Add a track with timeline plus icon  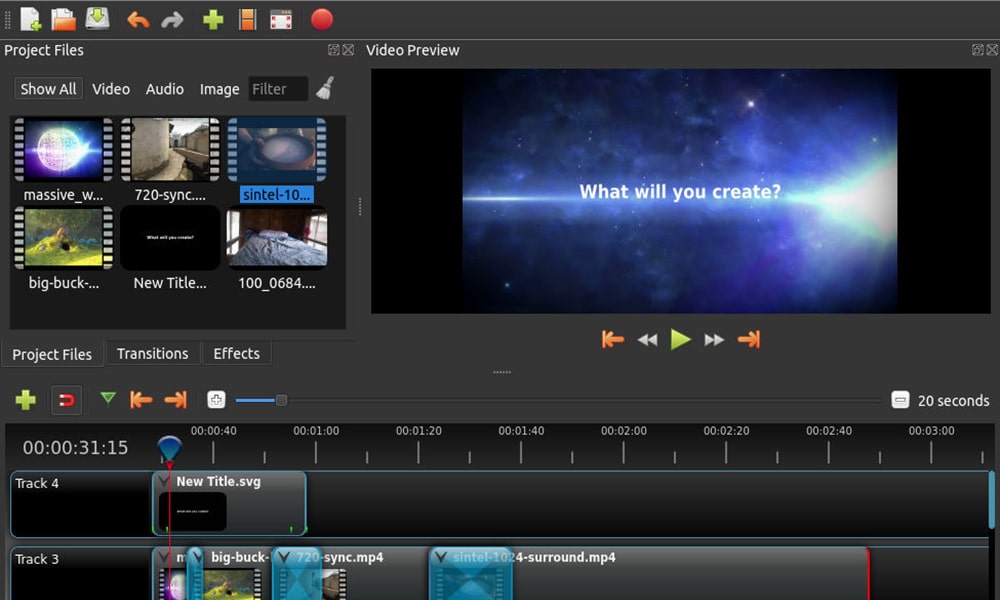[x=26, y=400]
